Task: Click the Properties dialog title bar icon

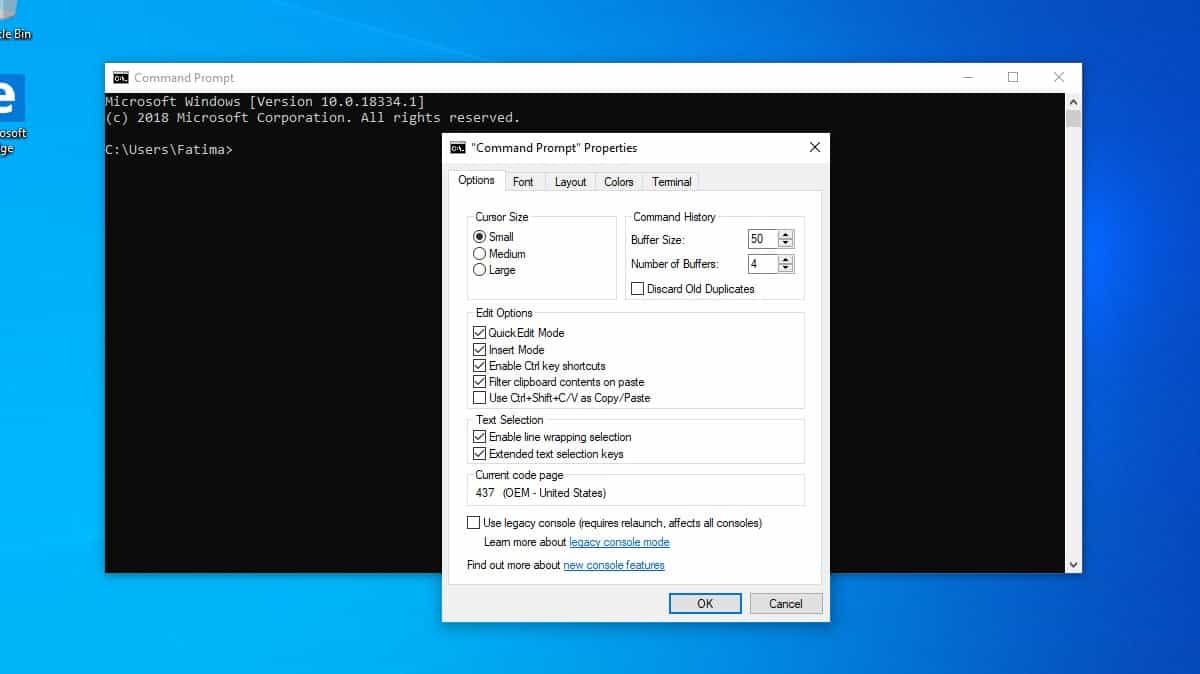Action: pyautogui.click(x=458, y=148)
